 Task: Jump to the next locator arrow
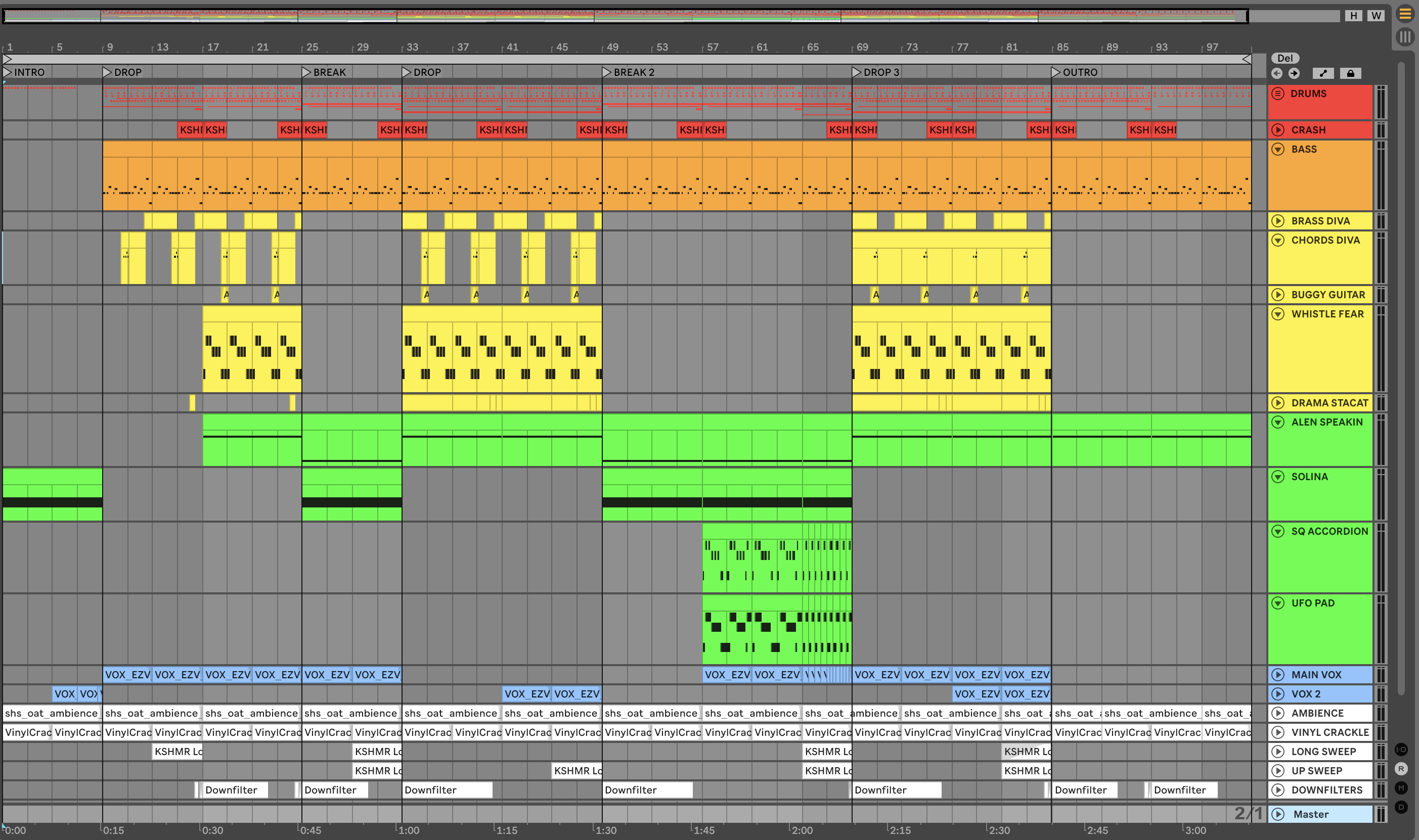[x=1294, y=73]
